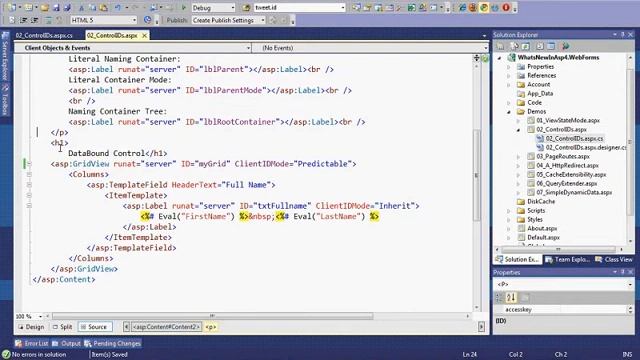The image size is (640, 360).
Task: Collapse the Demos folder node
Action: coord(509,111)
